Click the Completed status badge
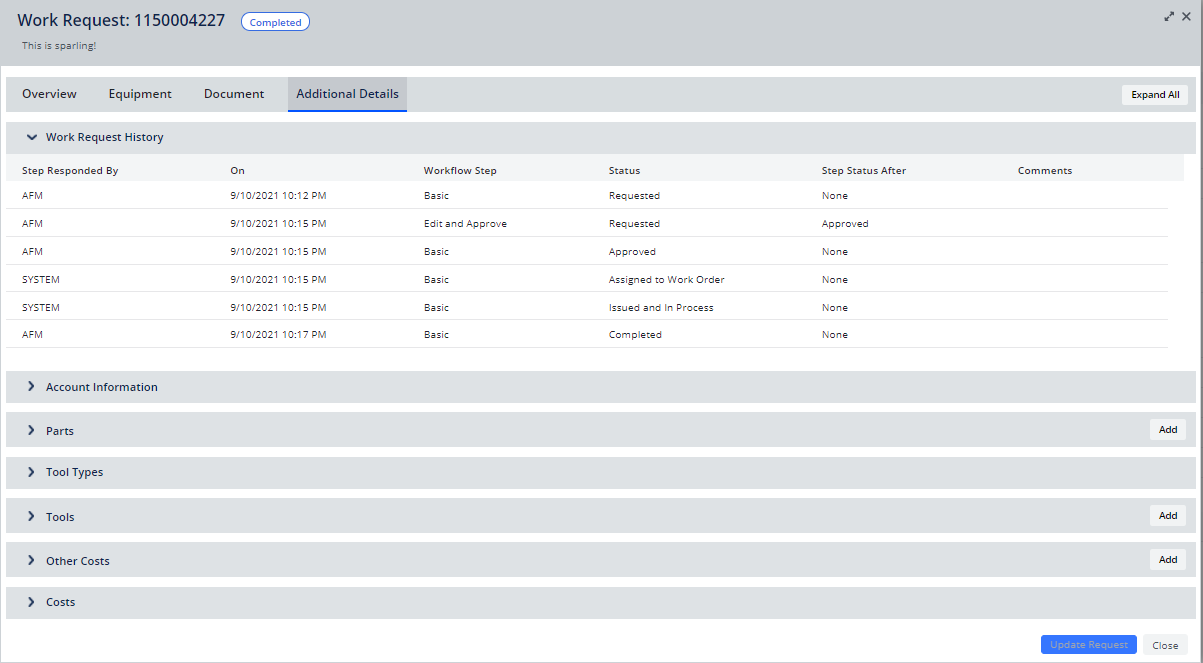1203x663 pixels. coord(275,21)
